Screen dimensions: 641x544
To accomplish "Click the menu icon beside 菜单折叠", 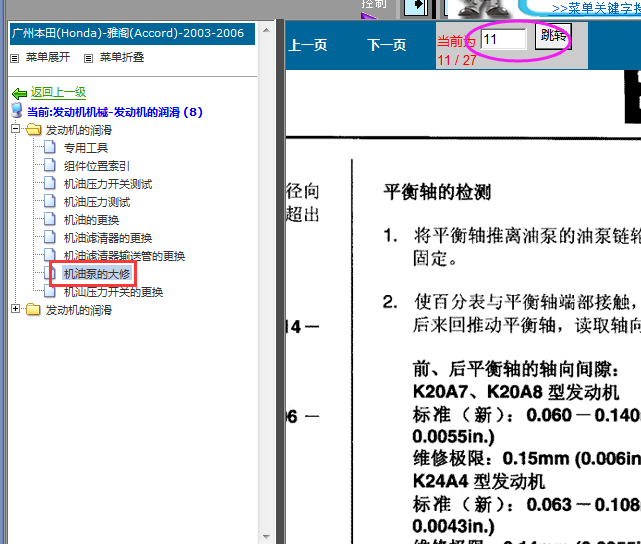I will click(x=88, y=58).
